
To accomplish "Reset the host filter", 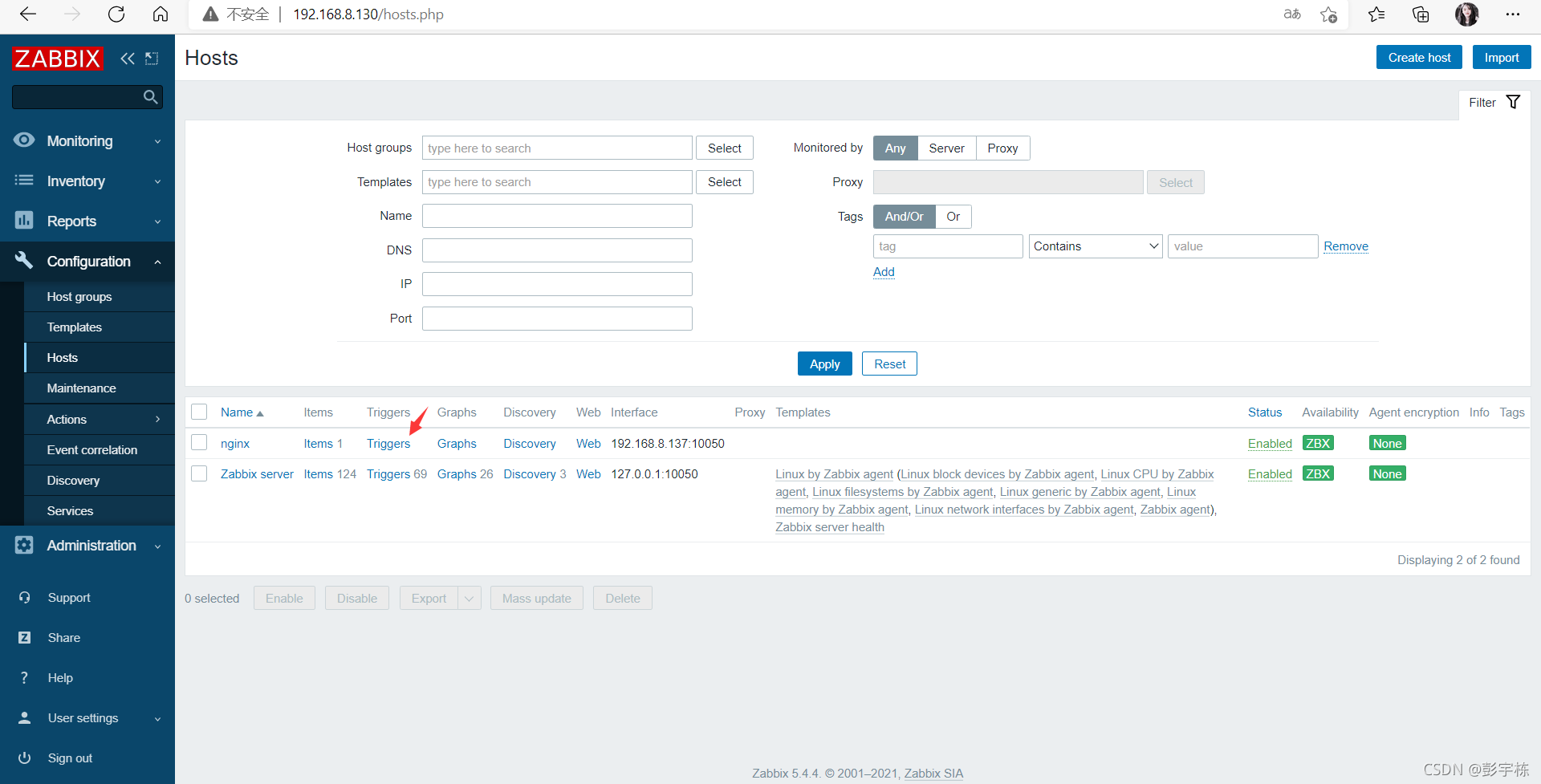I will point(889,364).
